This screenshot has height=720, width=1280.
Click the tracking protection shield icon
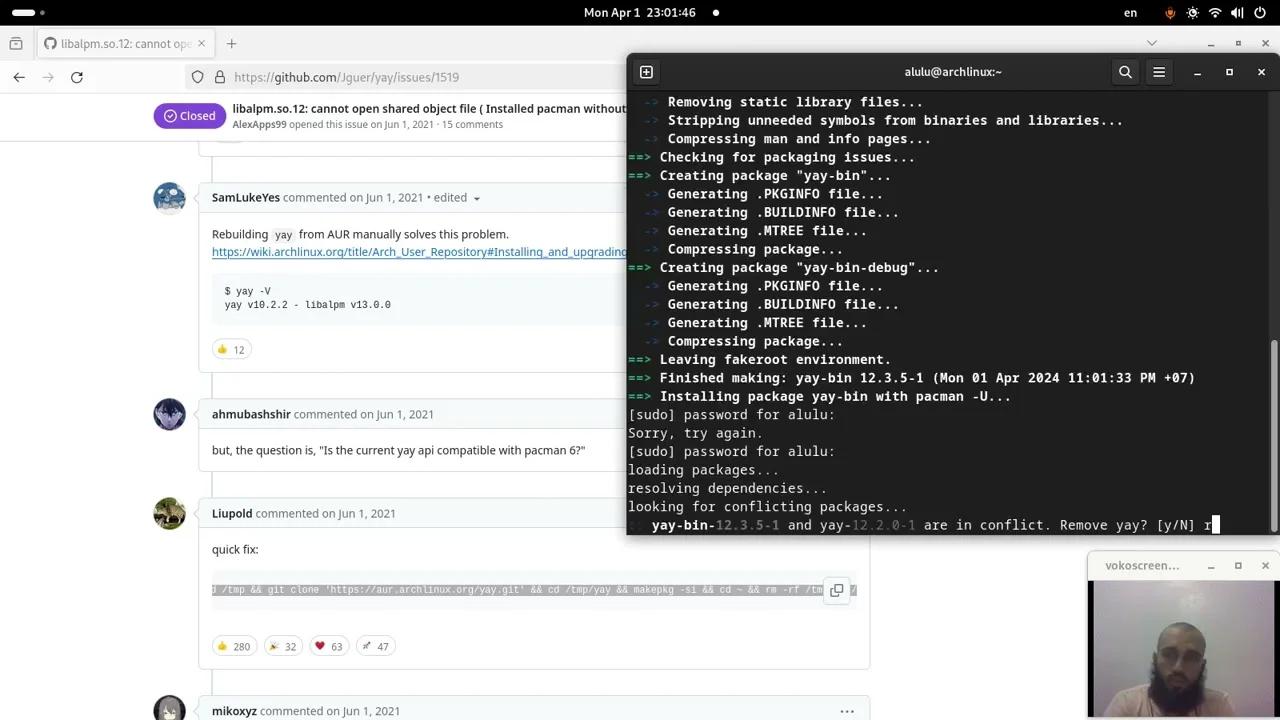pyautogui.click(x=197, y=77)
